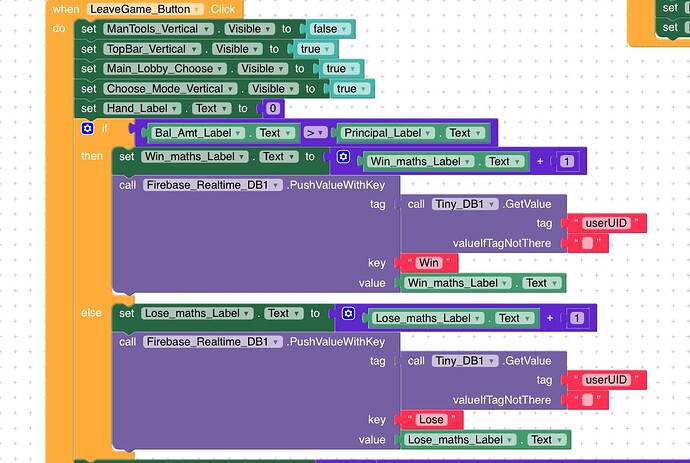
Task: Open the gear icon on the Win_maths addition block
Action: pyautogui.click(x=344, y=158)
